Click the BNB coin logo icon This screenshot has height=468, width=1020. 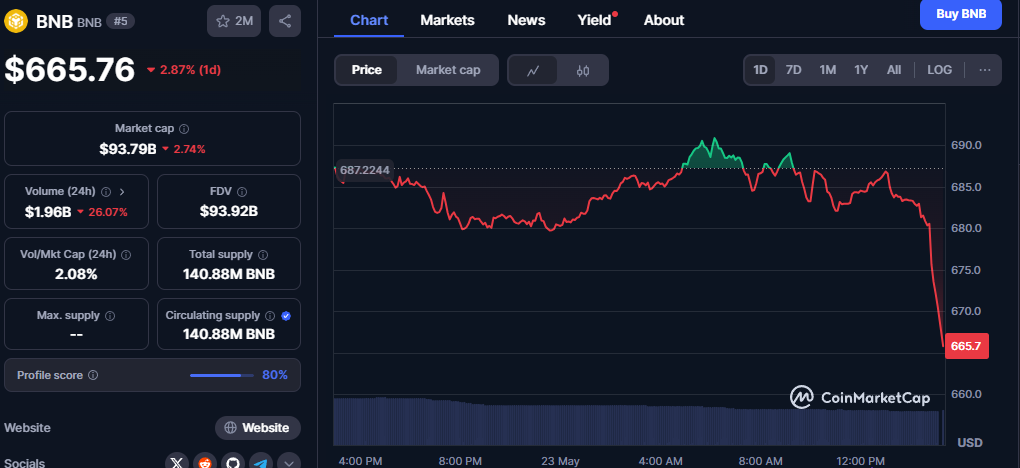tap(16, 21)
